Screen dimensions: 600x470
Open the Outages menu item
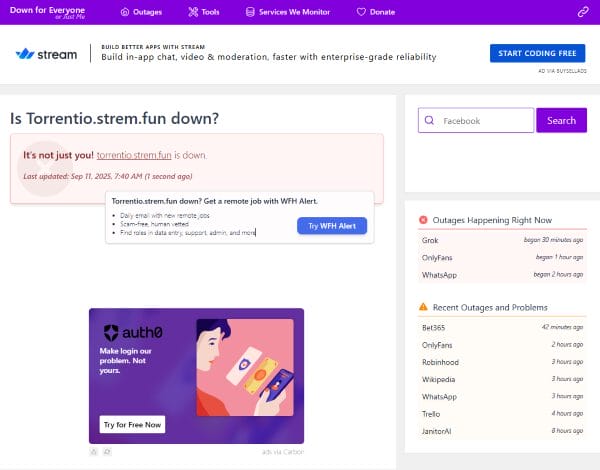click(x=140, y=12)
